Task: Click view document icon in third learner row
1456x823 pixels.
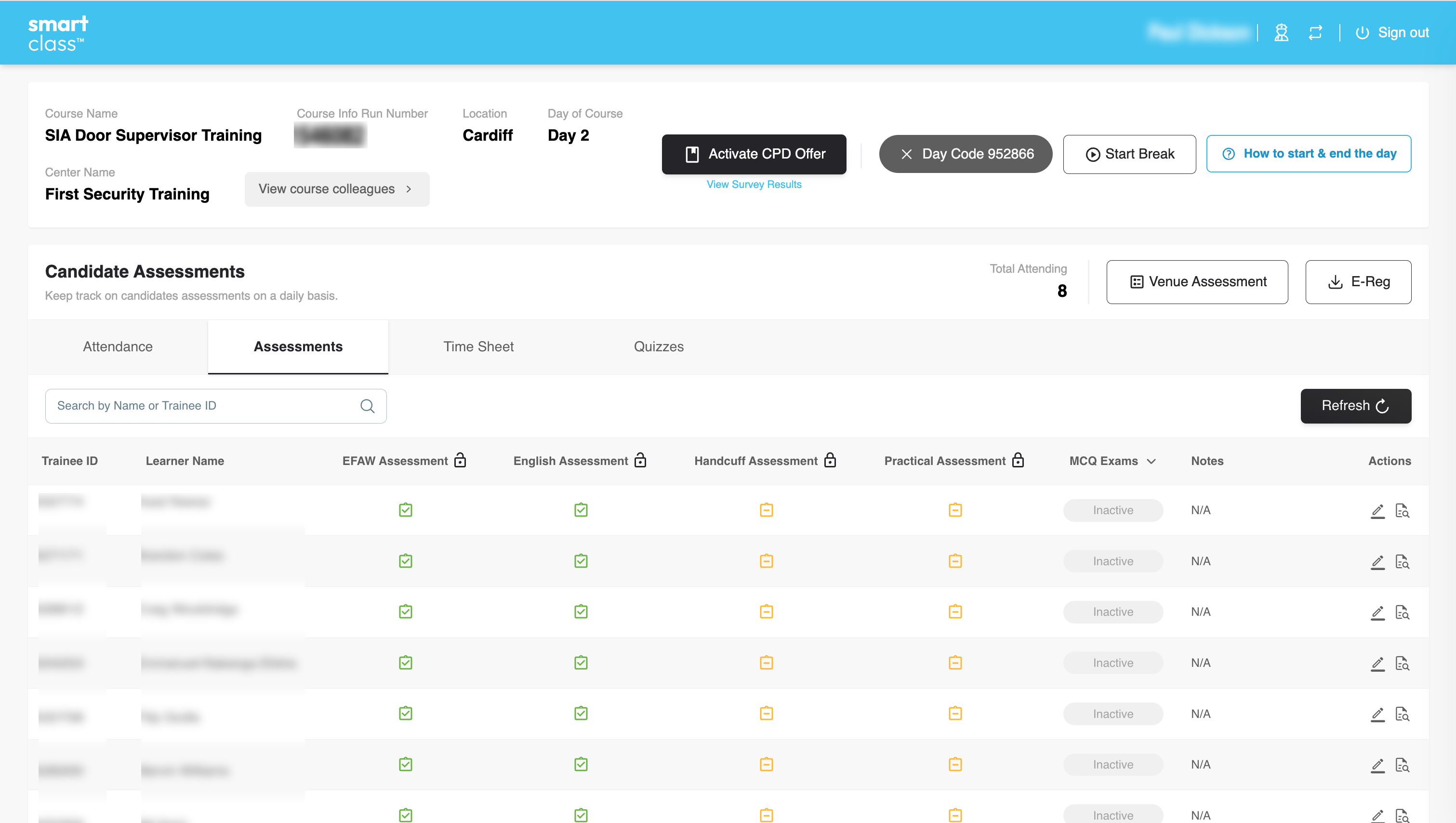Action: pyautogui.click(x=1403, y=612)
